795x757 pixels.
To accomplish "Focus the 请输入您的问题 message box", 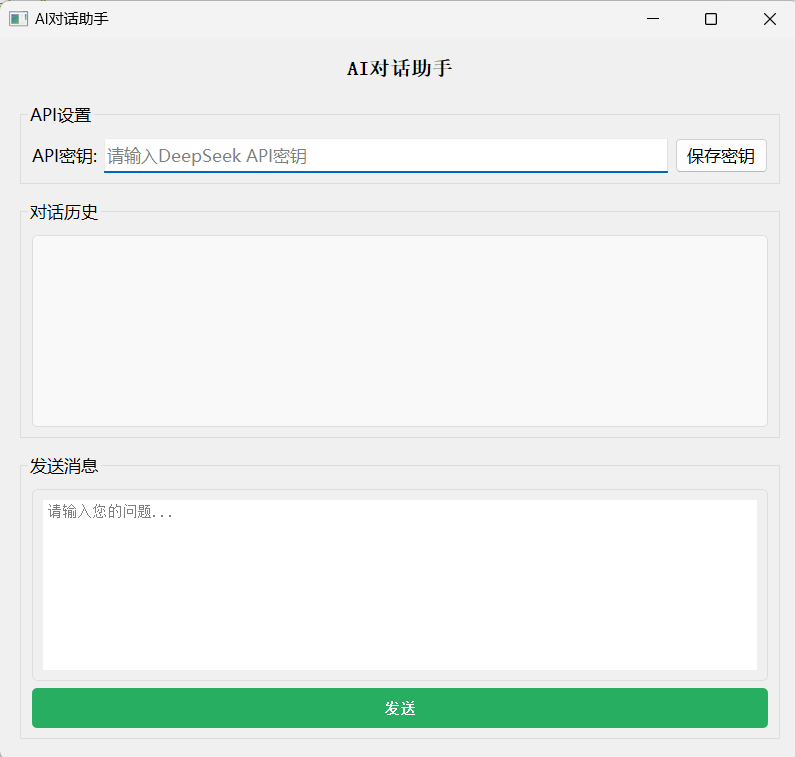I will point(400,585).
